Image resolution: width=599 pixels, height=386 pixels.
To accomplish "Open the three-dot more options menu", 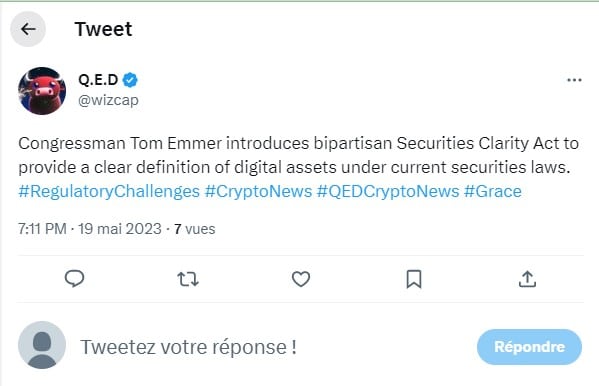I will click(x=574, y=80).
